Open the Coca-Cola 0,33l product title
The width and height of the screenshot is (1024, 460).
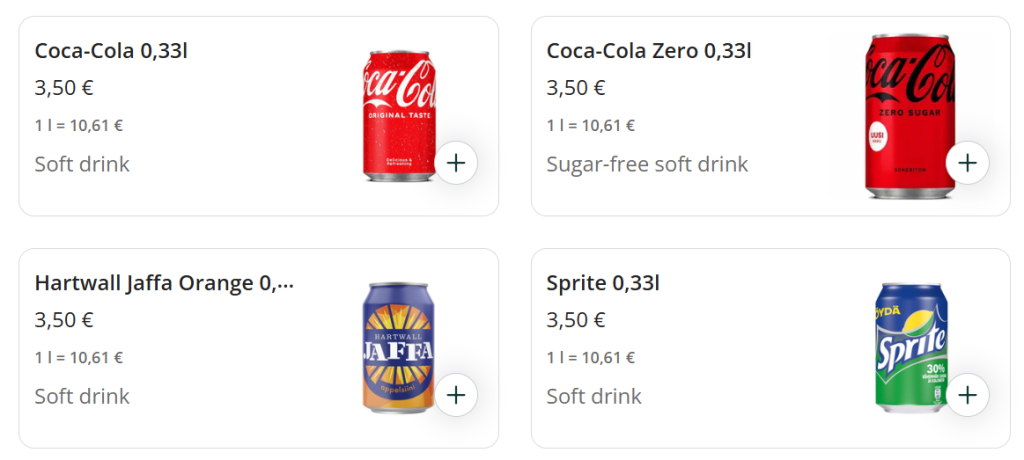[111, 51]
